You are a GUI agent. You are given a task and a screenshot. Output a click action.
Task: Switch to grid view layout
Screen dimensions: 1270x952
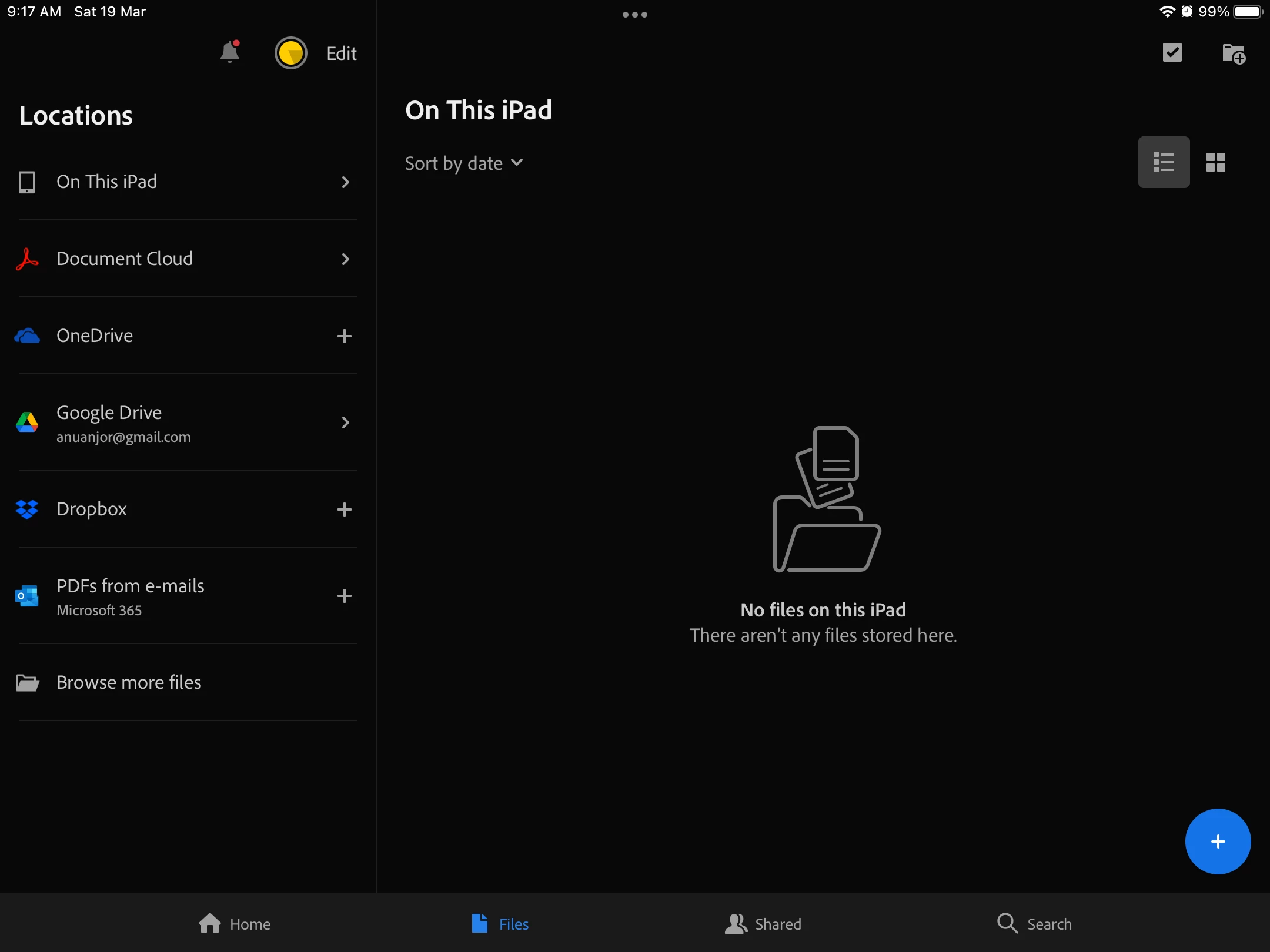coord(1215,162)
